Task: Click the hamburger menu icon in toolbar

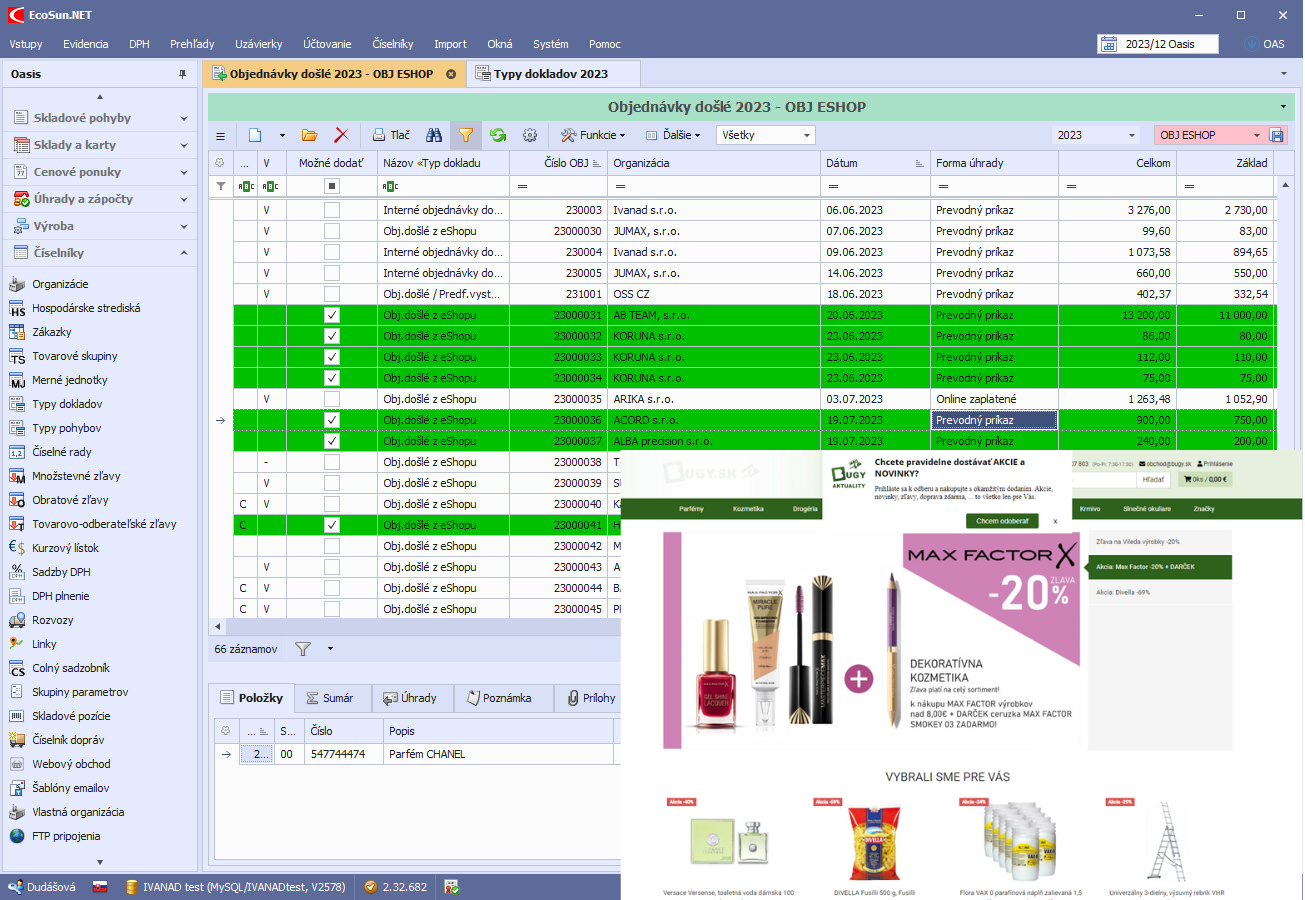Action: tap(220, 135)
